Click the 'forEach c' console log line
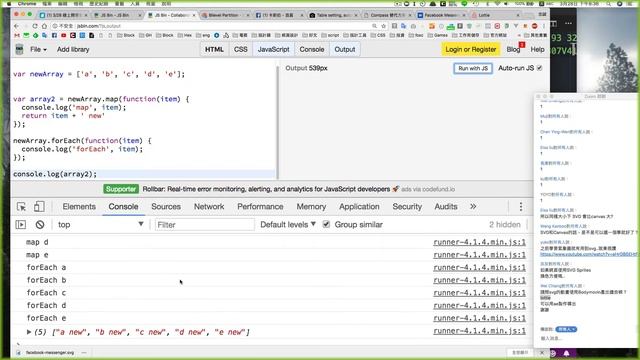This screenshot has height=360, width=640. coord(46,293)
